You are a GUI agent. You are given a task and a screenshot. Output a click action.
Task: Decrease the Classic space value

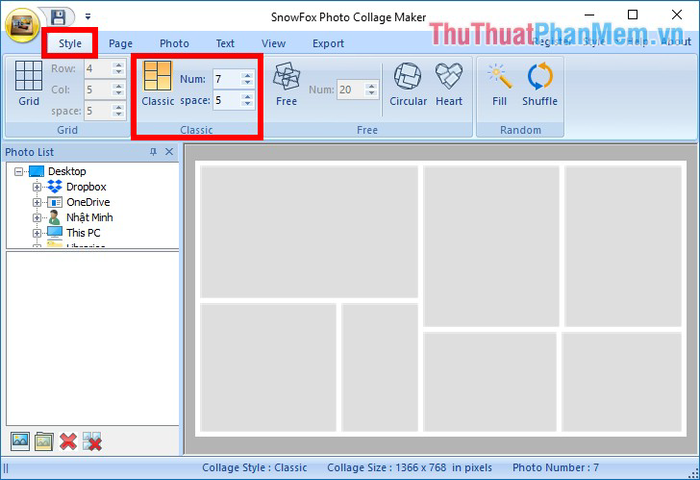click(247, 104)
